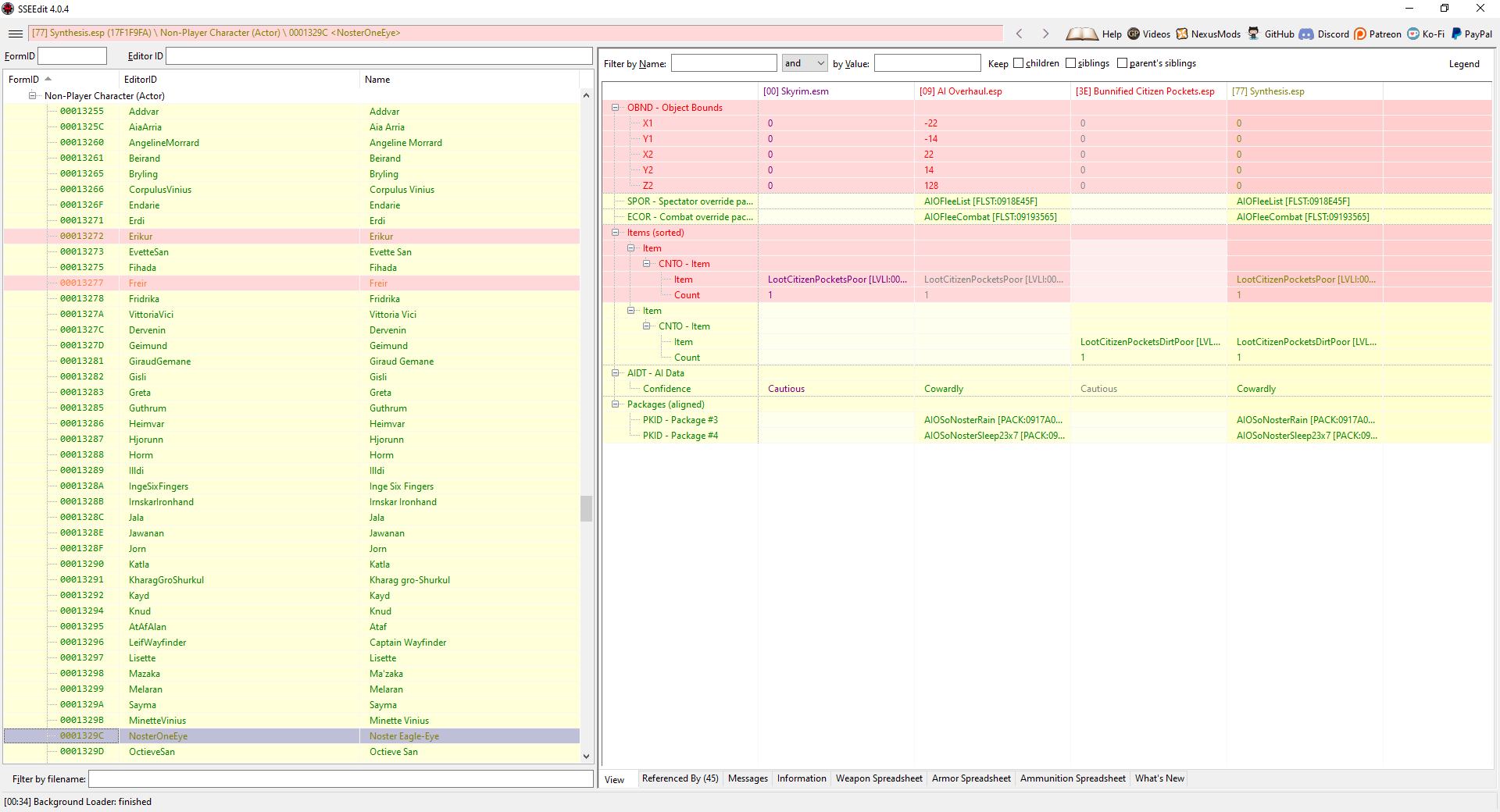Enable the children checkbox
This screenshot has width=1500, height=812.
pyautogui.click(x=1020, y=63)
